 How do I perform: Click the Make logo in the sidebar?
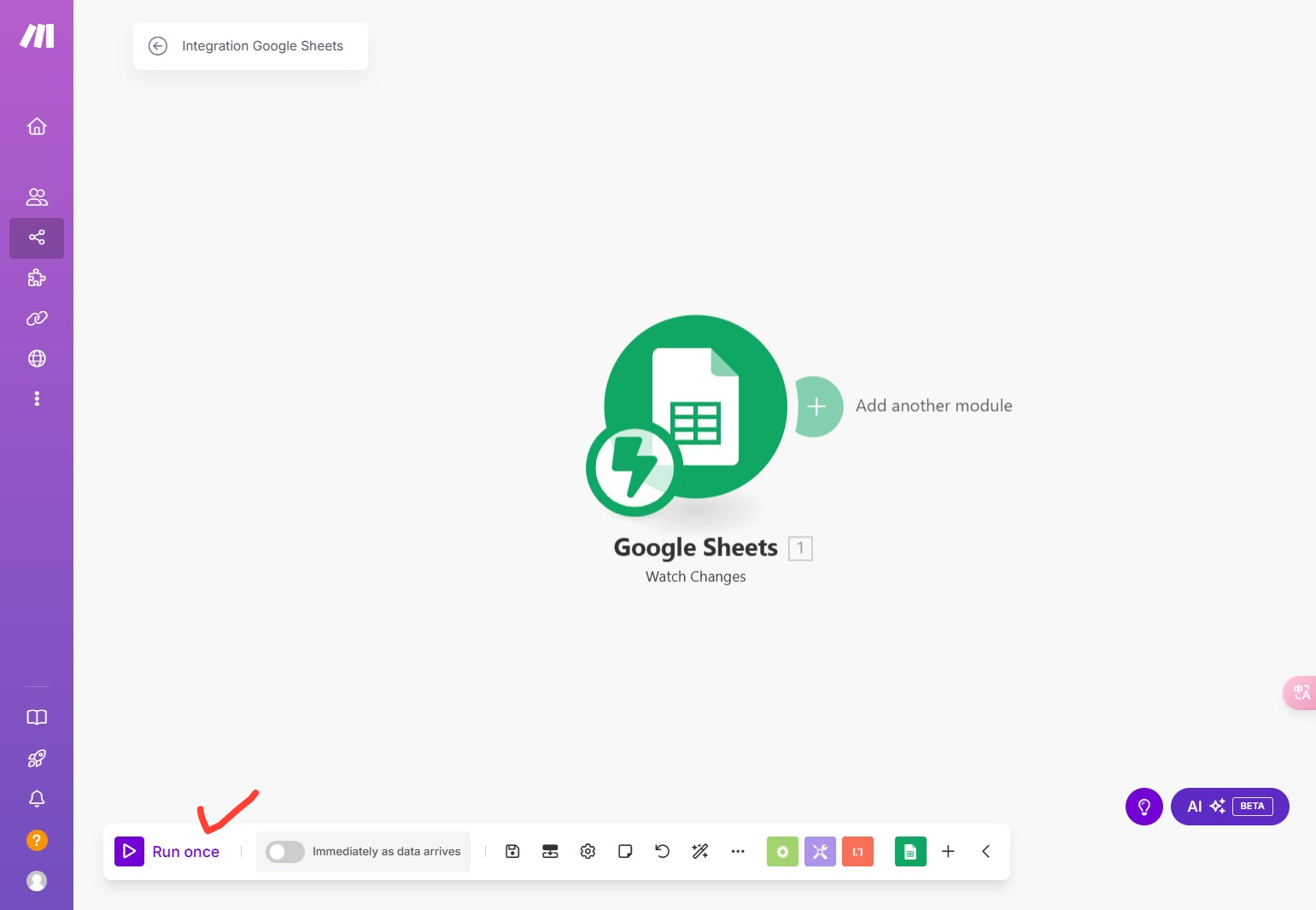(37, 36)
